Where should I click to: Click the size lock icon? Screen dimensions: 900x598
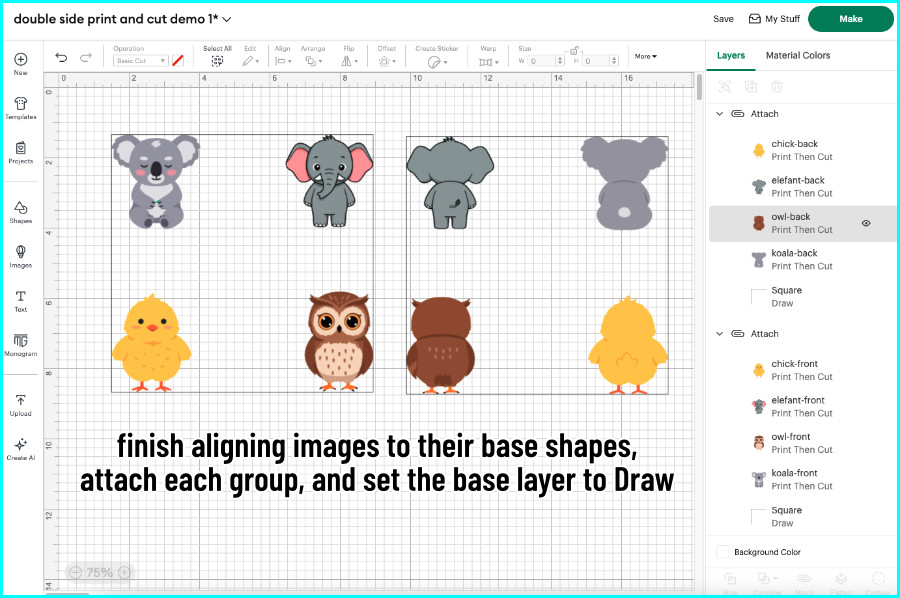[x=575, y=51]
